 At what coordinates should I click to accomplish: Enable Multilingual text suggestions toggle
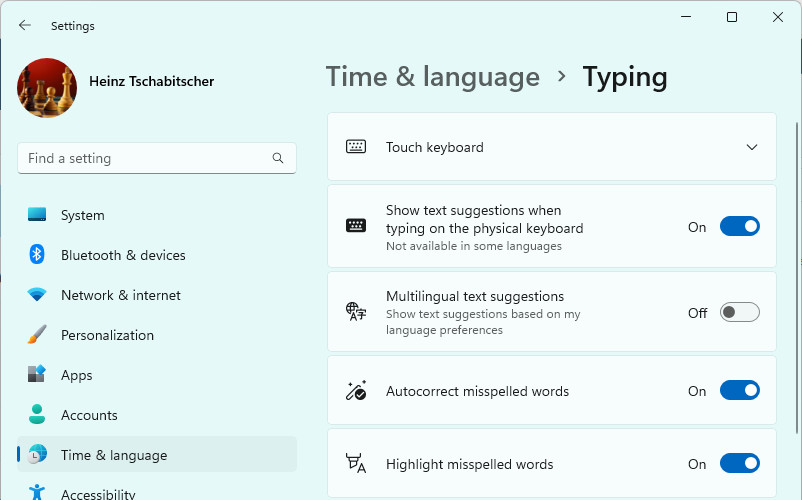pos(740,312)
